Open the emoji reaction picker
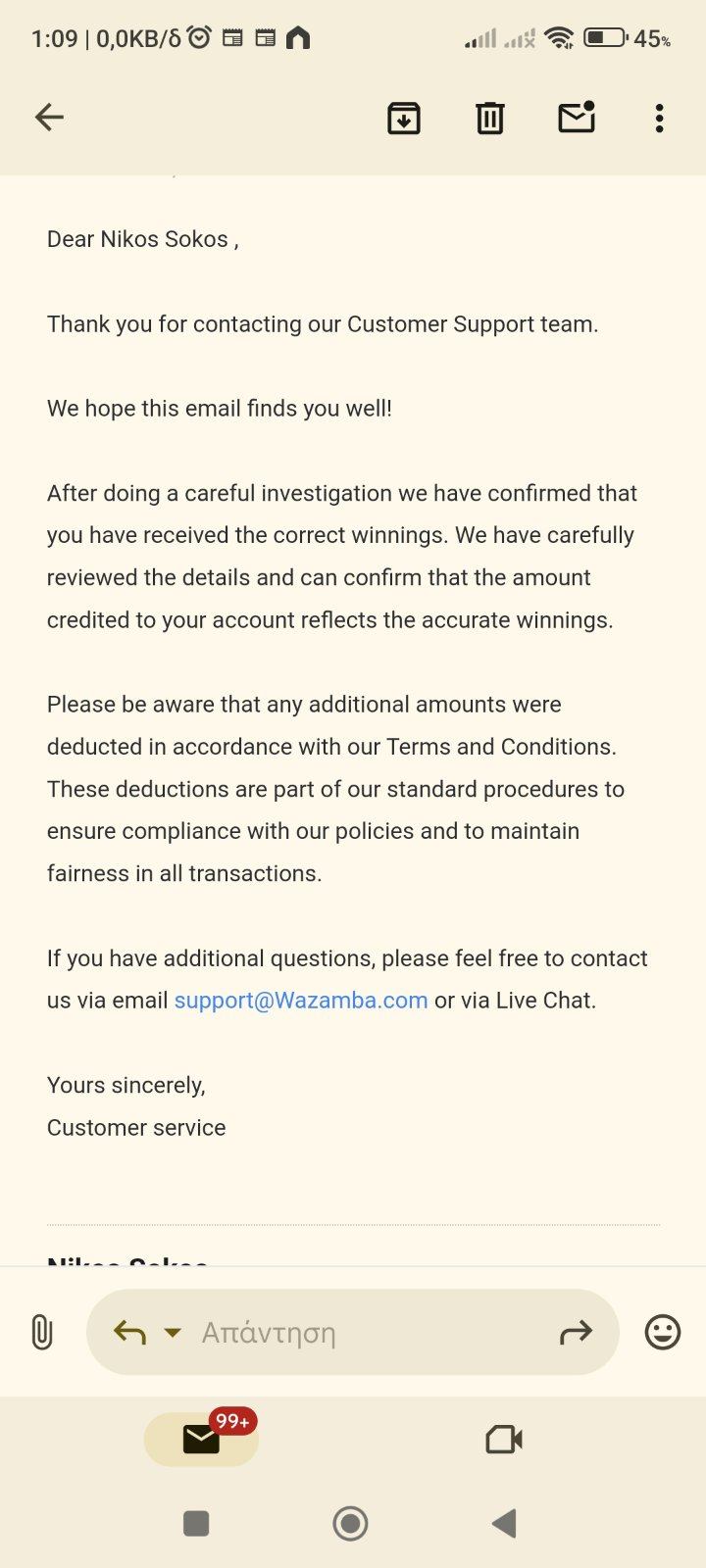Screen dimensions: 706x1568 pyautogui.click(x=662, y=1332)
